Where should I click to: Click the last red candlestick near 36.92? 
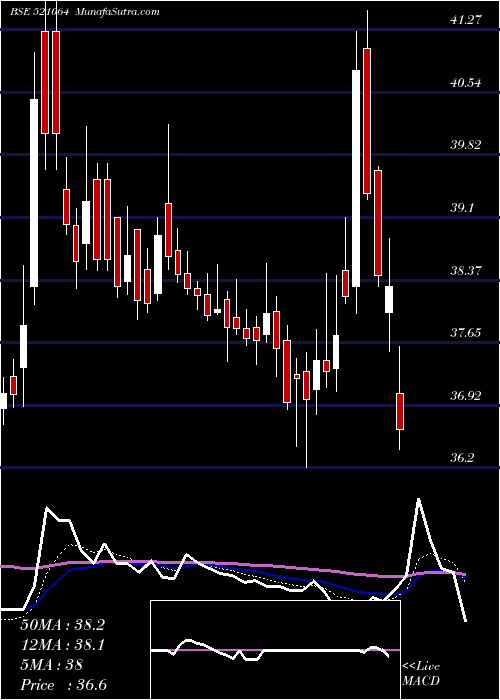[x=400, y=412]
